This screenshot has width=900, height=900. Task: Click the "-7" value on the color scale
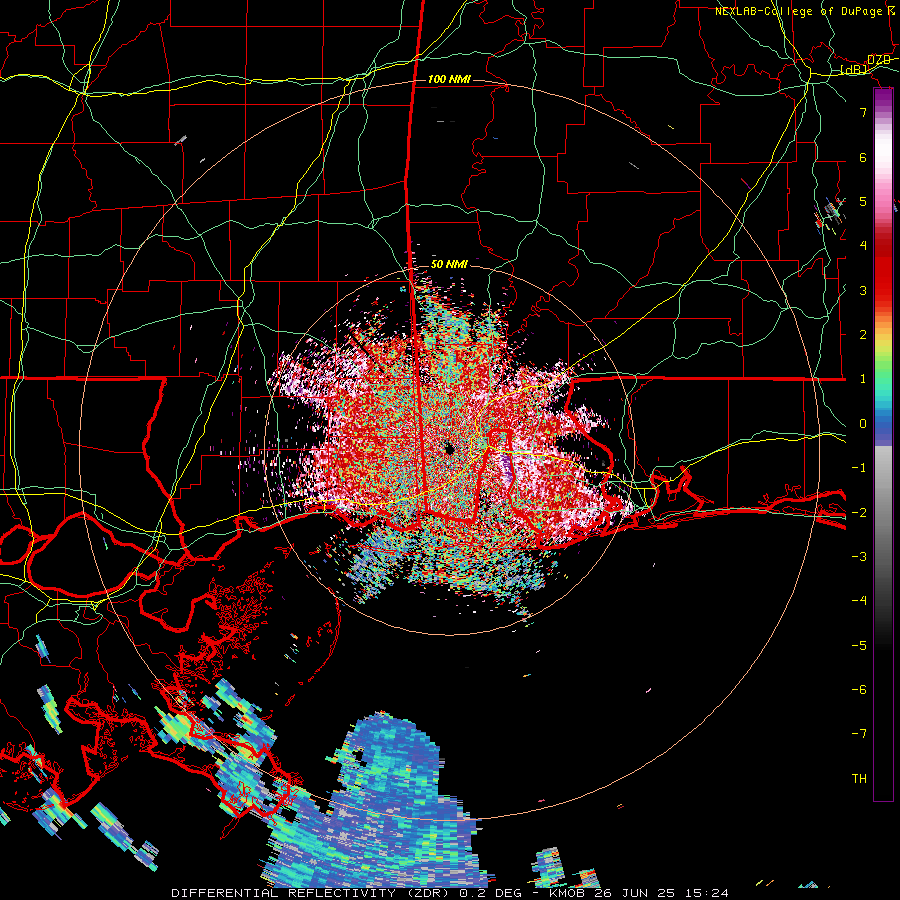click(x=859, y=734)
